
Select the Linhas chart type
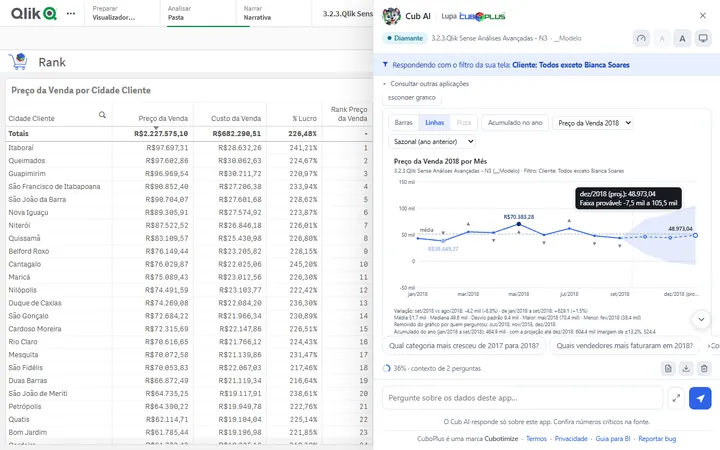click(x=434, y=123)
